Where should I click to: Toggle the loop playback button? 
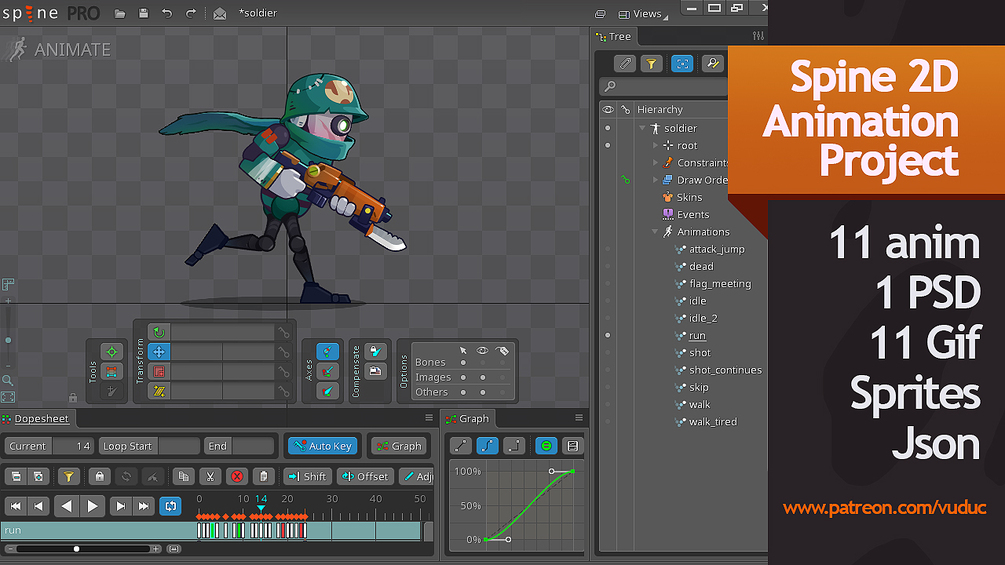[170, 506]
